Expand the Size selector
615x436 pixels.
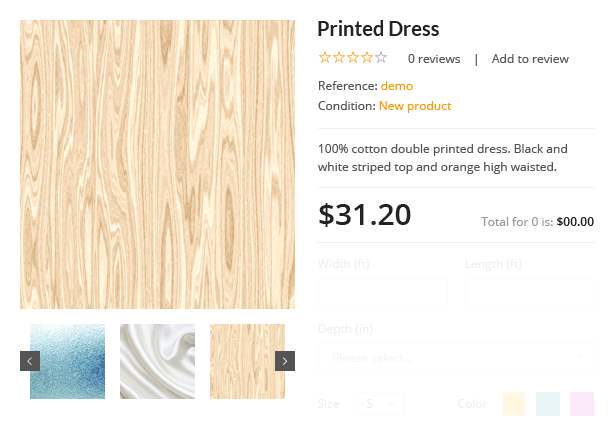pyautogui.click(x=380, y=404)
